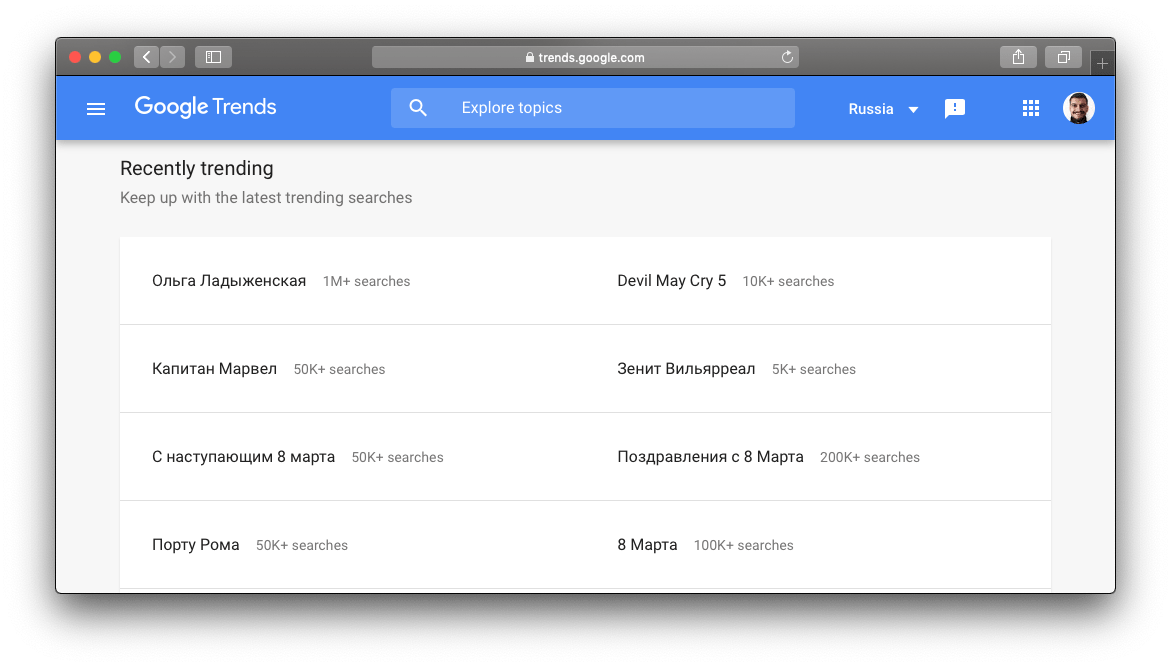Open trending search Зенит Вильярреал
This screenshot has width=1171, height=667.
(686, 369)
